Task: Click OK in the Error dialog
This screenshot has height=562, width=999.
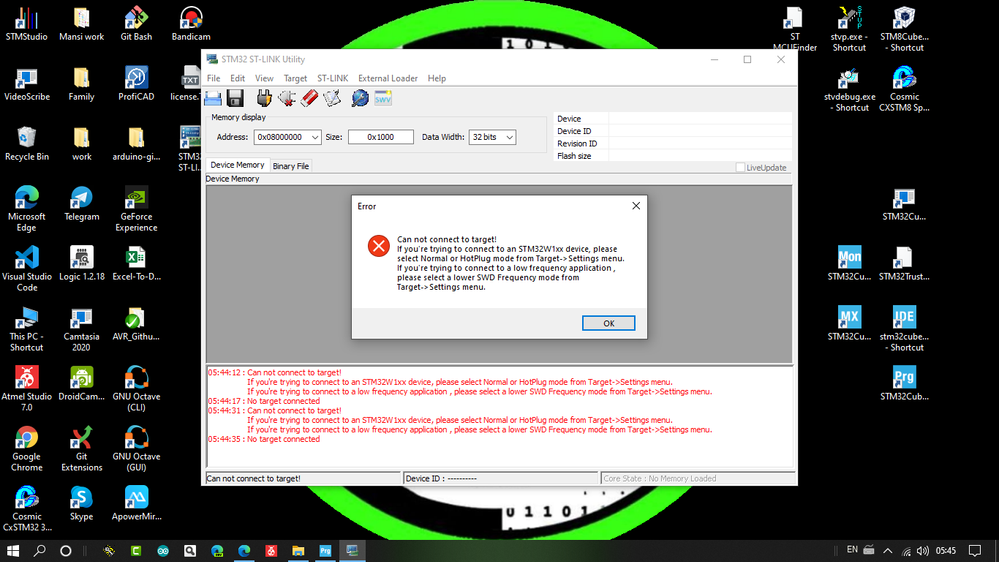Action: [x=608, y=323]
